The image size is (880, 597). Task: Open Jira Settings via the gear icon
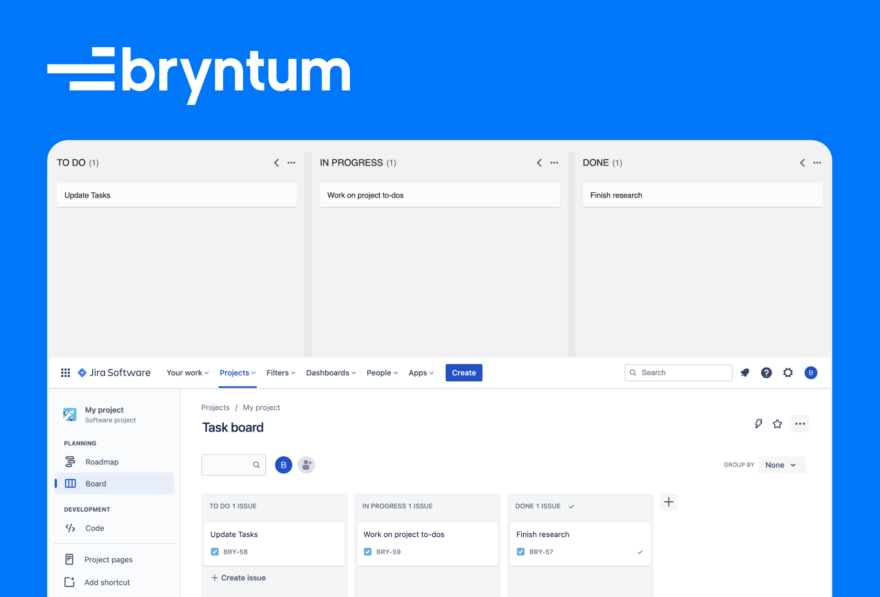[x=788, y=372]
